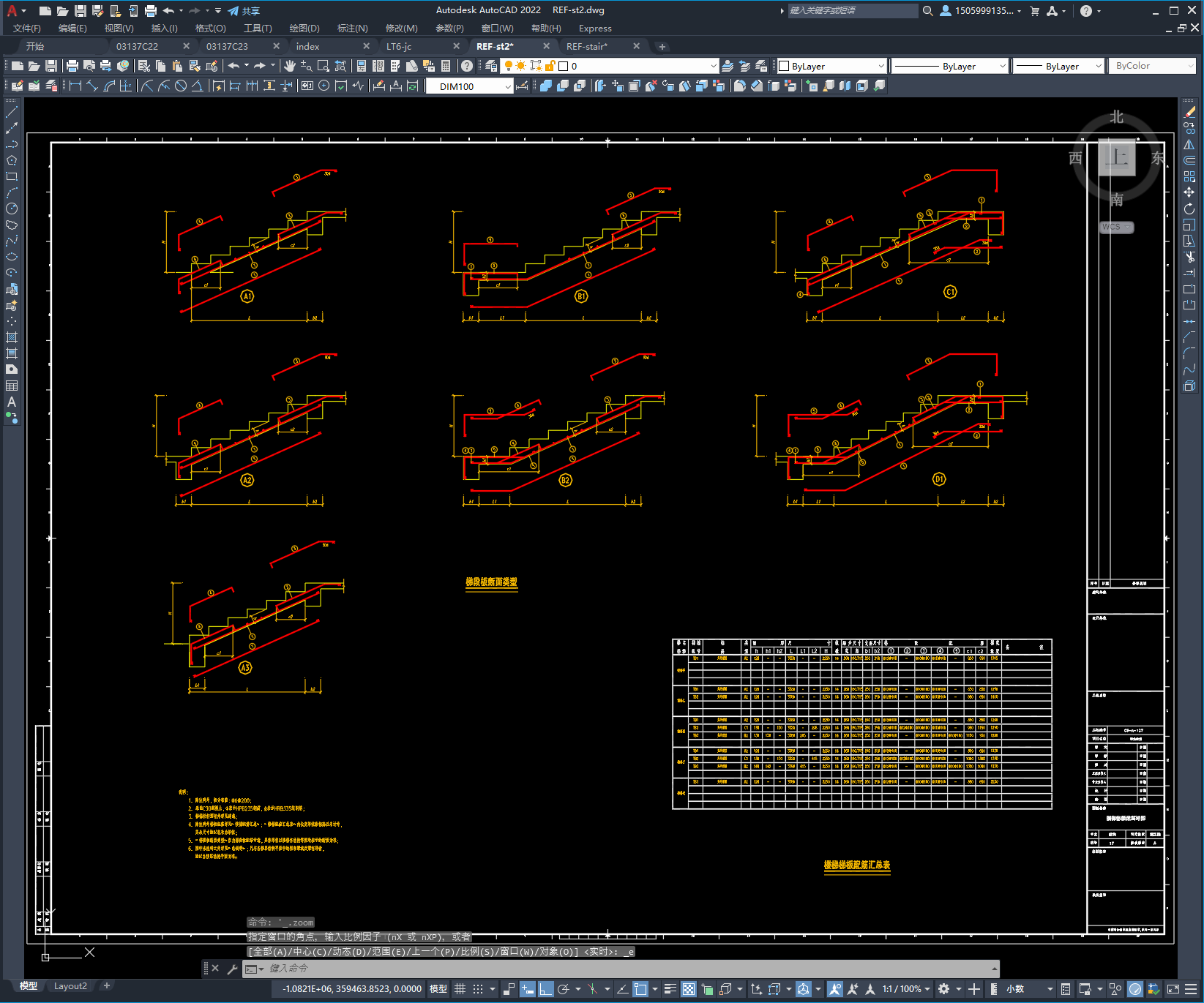1204x1003 pixels.
Task: Open the QuickCalc calculator icon
Action: pos(446,66)
